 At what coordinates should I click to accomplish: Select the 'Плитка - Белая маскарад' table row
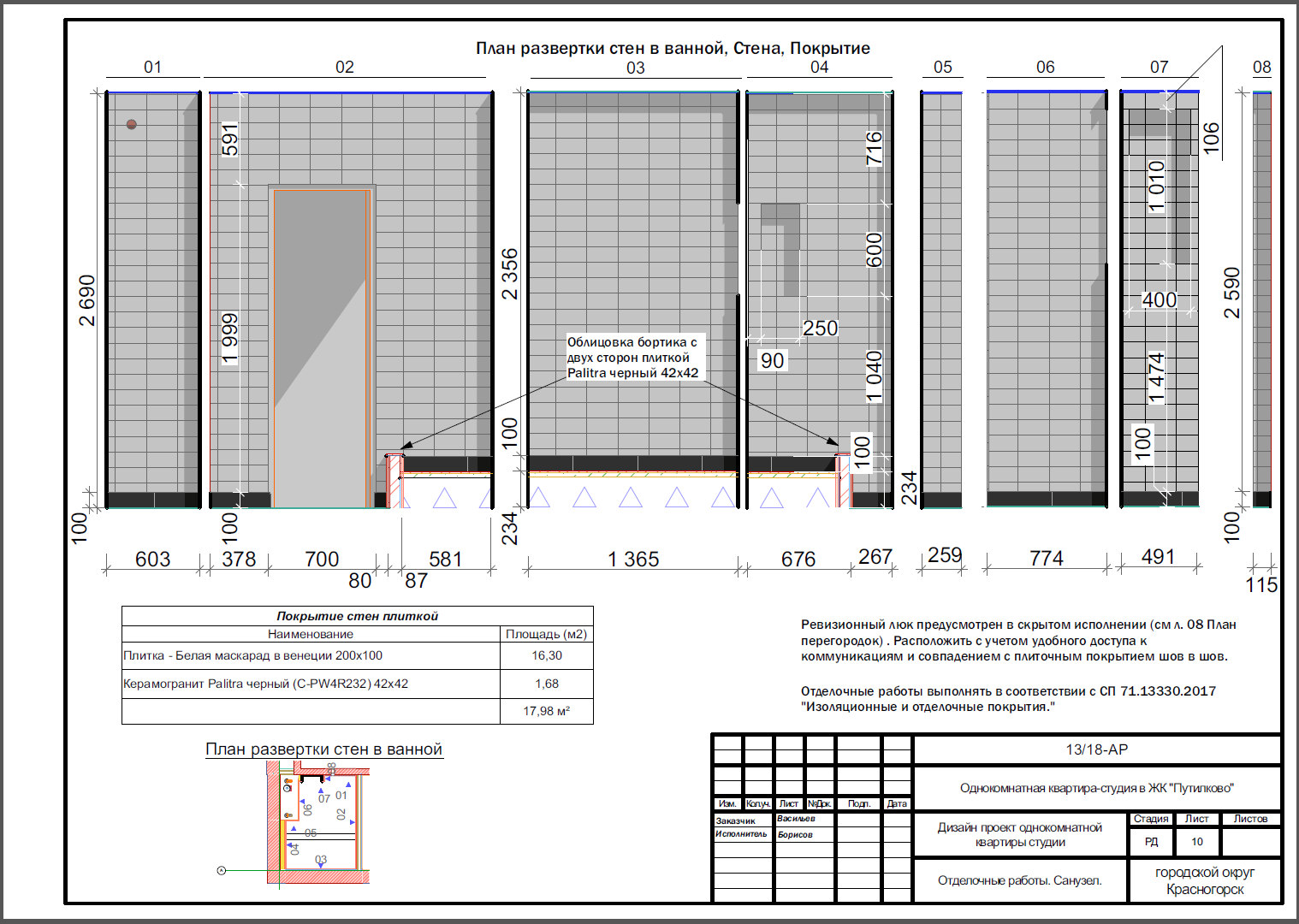click(358, 655)
